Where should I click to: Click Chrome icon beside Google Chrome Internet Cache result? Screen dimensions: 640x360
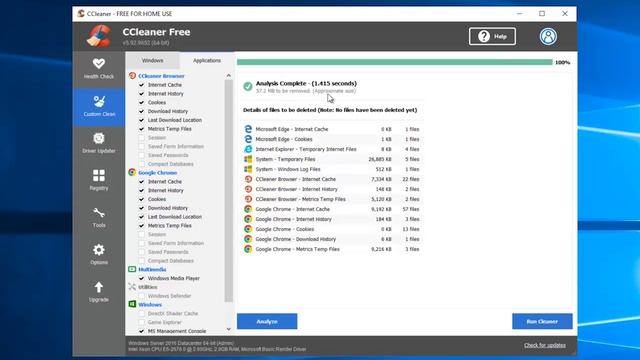(248, 209)
